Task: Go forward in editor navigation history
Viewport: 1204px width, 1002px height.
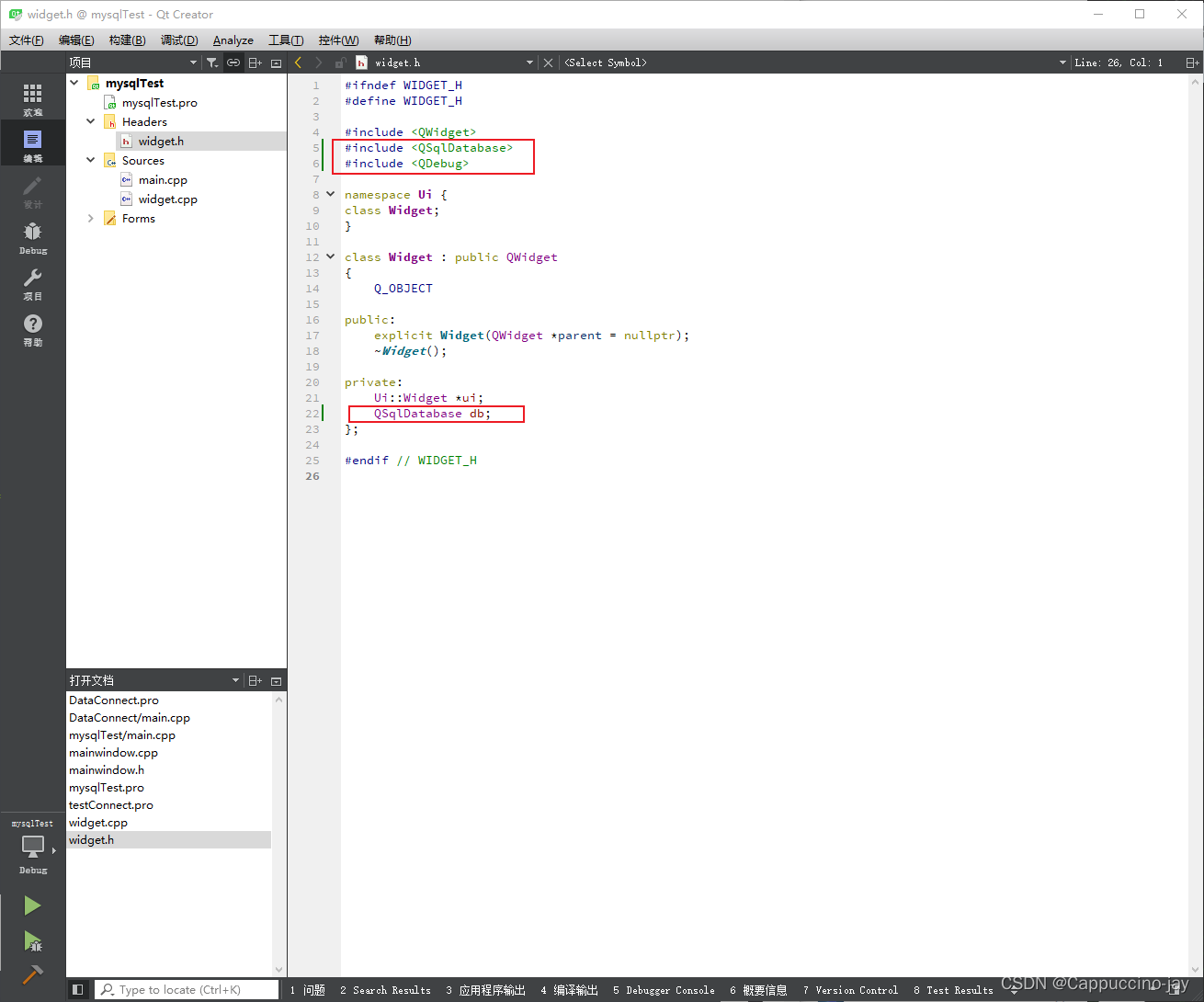Action: (x=319, y=63)
